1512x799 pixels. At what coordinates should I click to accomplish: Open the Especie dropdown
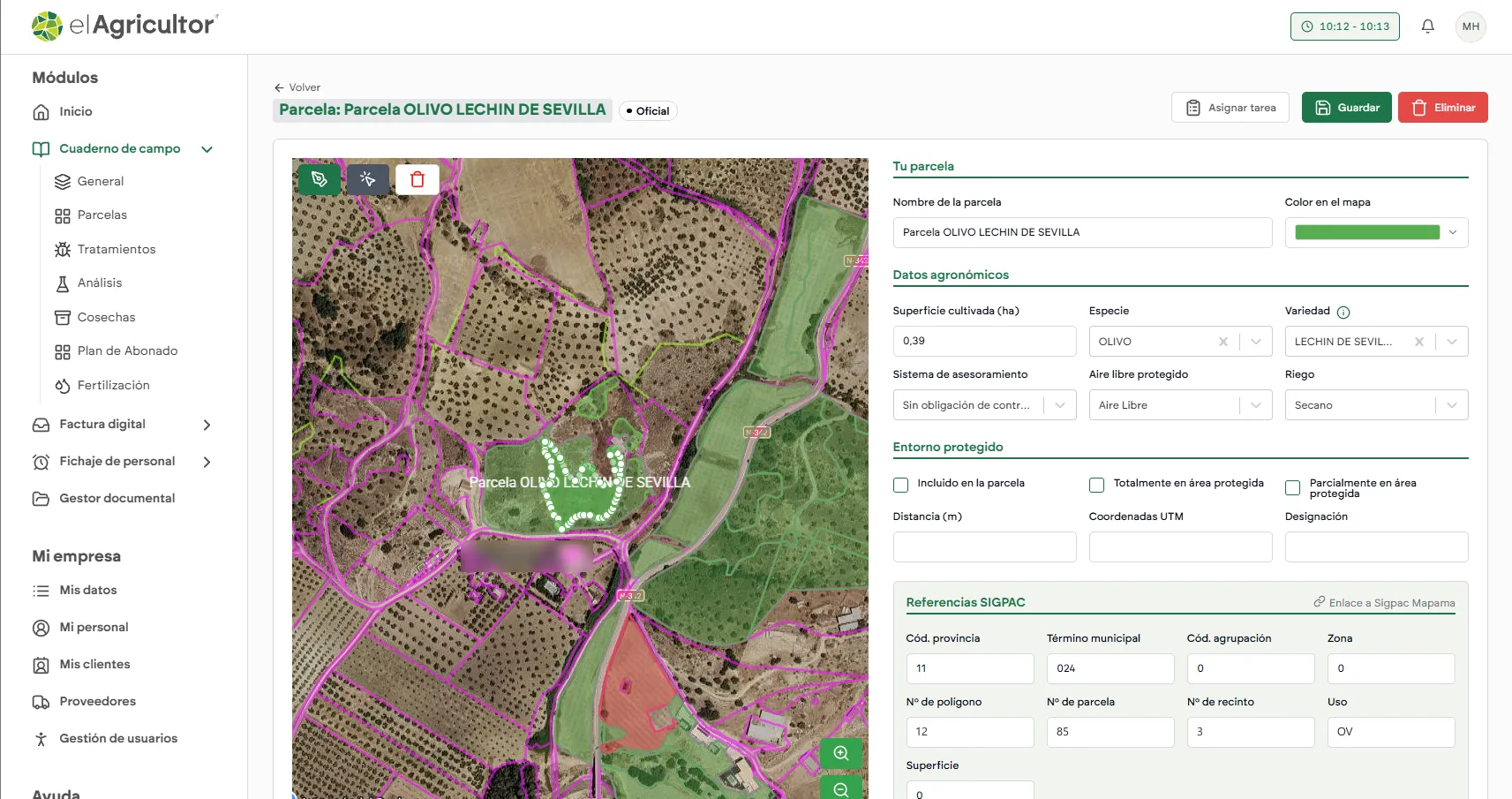point(1256,342)
